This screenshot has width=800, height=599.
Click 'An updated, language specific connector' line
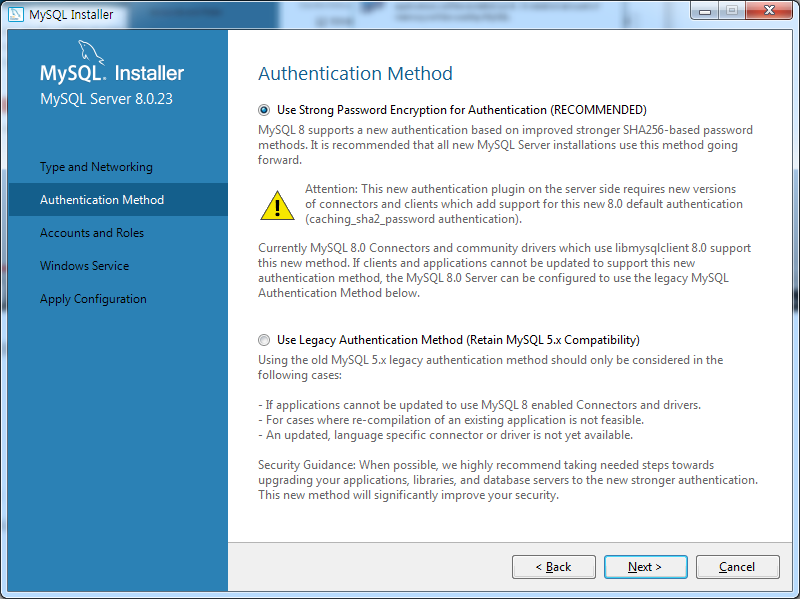445,435
